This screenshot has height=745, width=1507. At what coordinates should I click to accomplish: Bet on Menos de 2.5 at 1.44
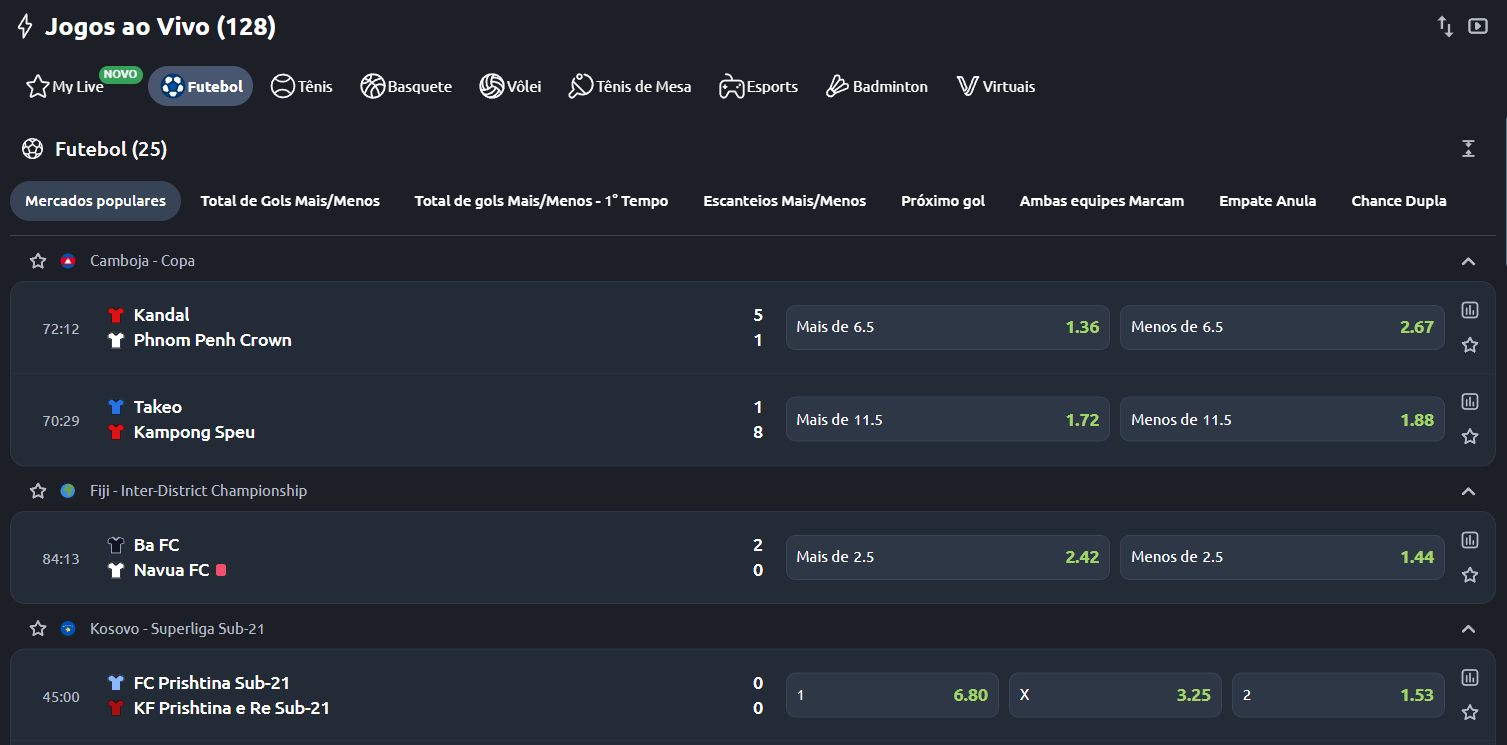1281,557
